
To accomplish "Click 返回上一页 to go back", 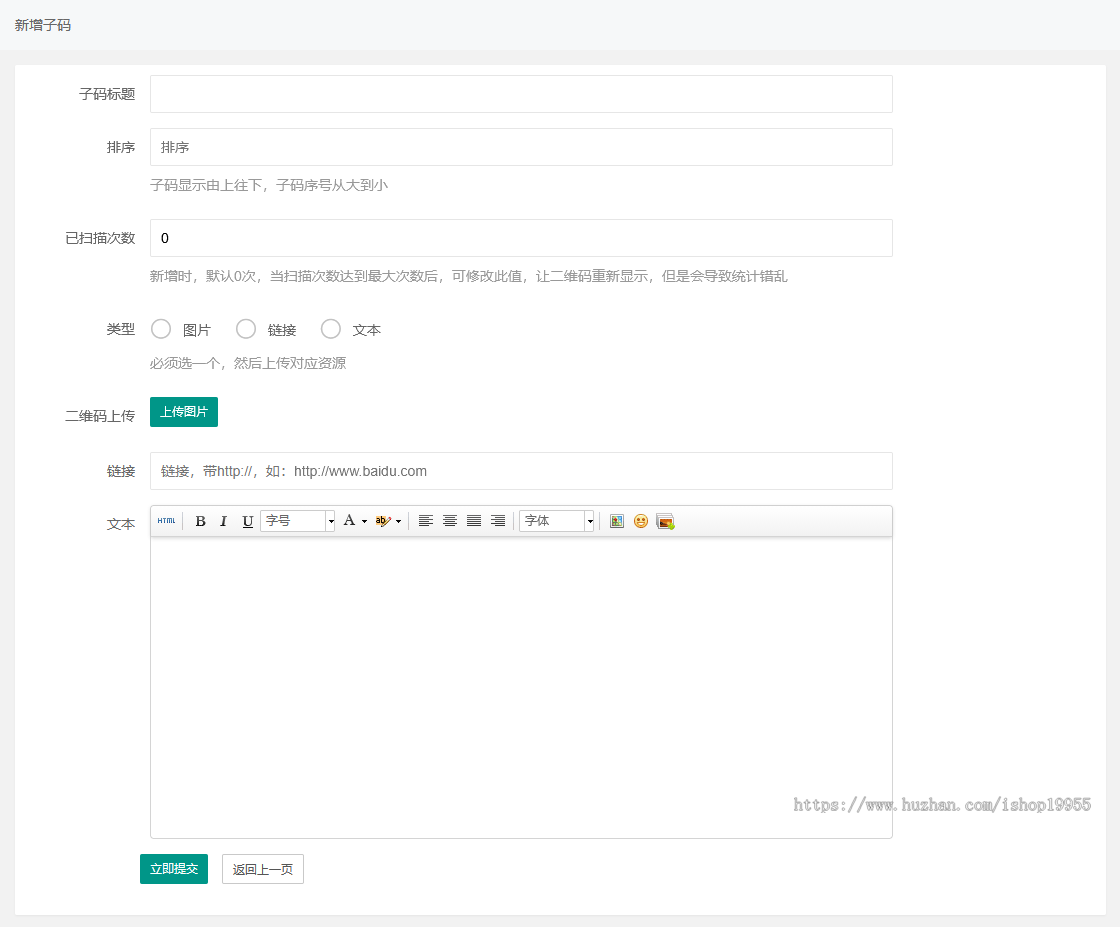I will click(263, 869).
